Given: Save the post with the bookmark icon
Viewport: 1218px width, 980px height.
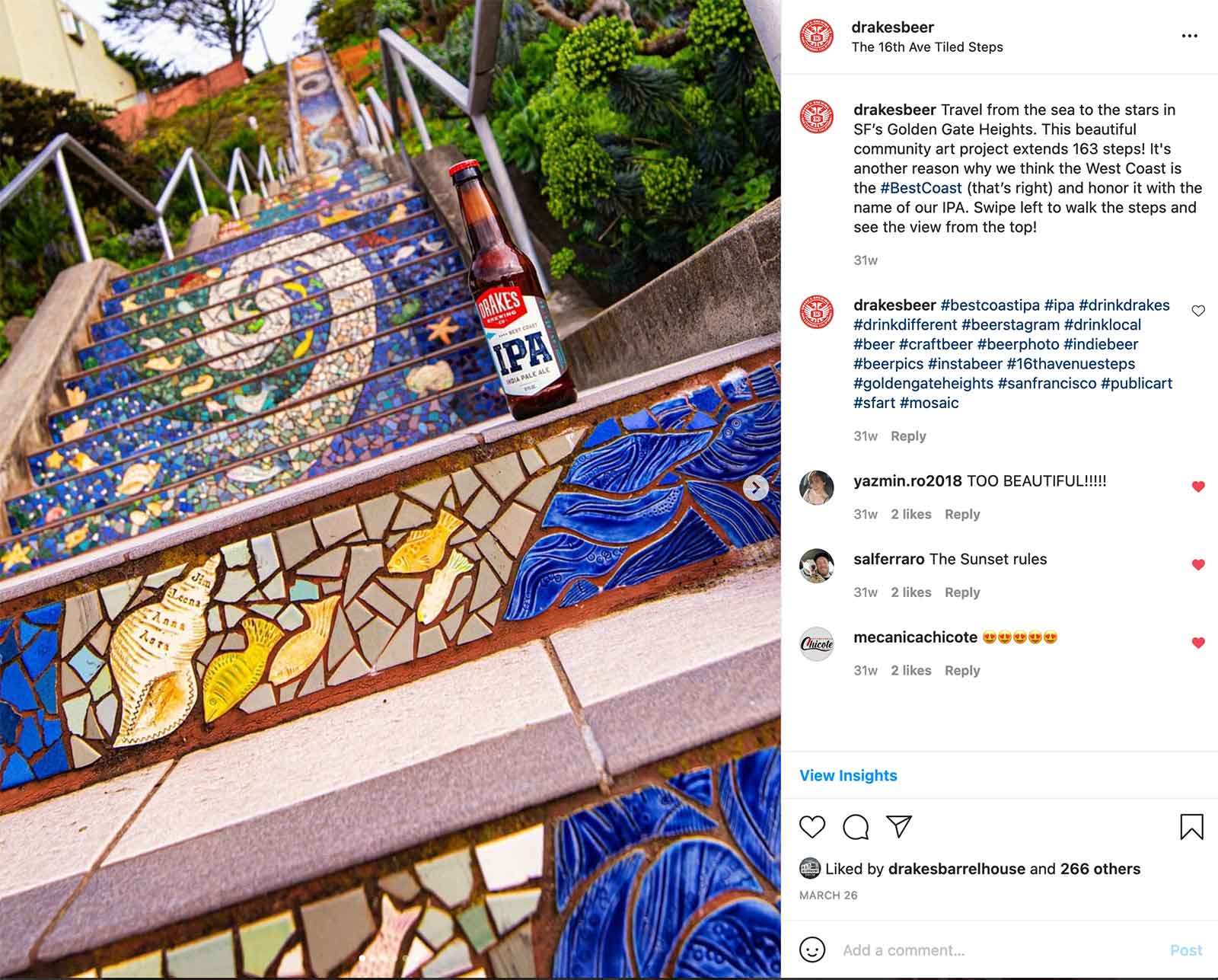Looking at the screenshot, I should pos(1191,827).
